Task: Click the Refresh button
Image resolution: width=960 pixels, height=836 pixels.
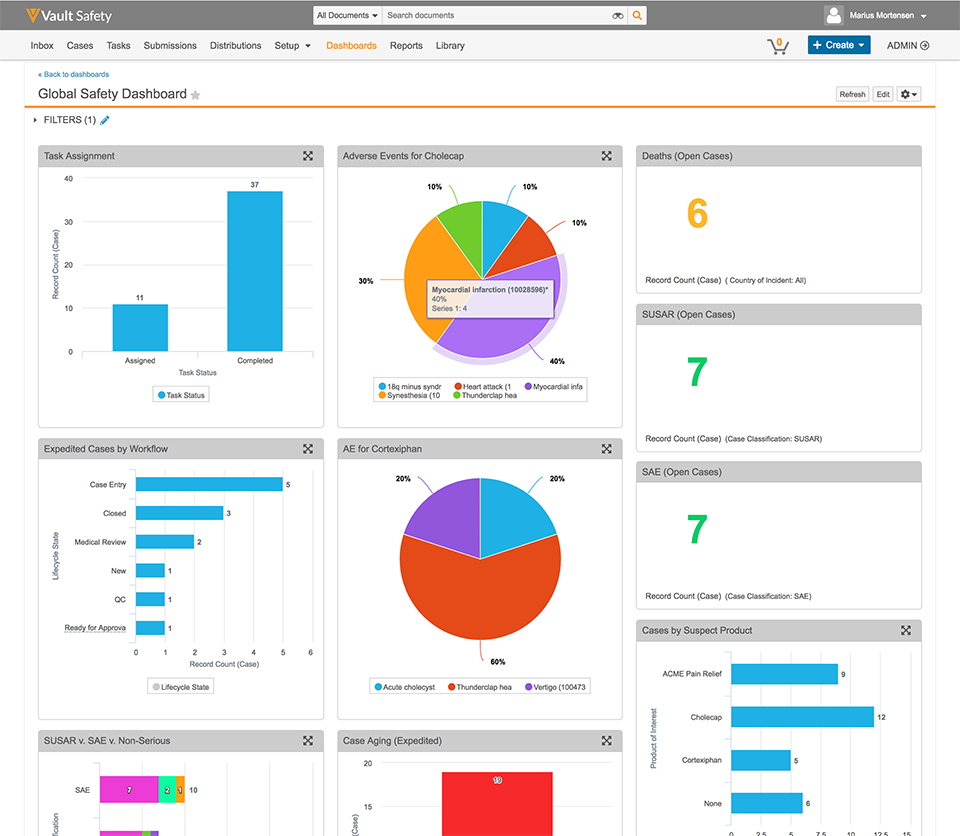Action: tap(852, 94)
